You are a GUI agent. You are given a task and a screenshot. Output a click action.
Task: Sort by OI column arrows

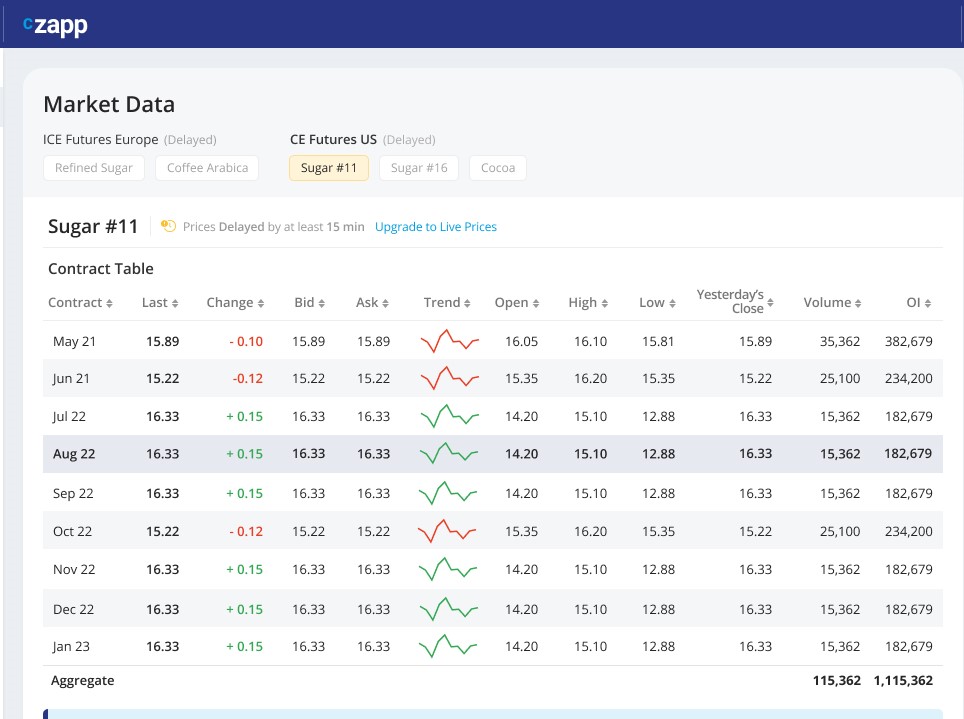tap(928, 303)
